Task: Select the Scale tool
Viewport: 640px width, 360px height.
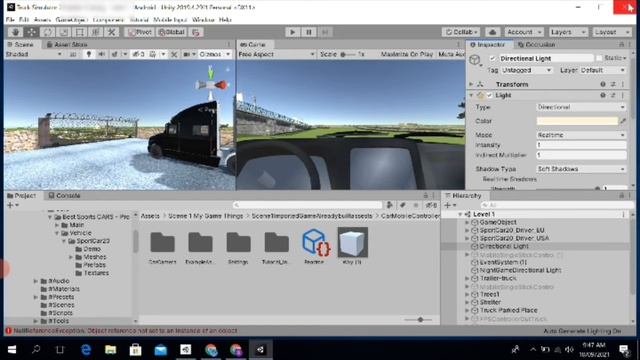Action: pyautogui.click(x=63, y=32)
